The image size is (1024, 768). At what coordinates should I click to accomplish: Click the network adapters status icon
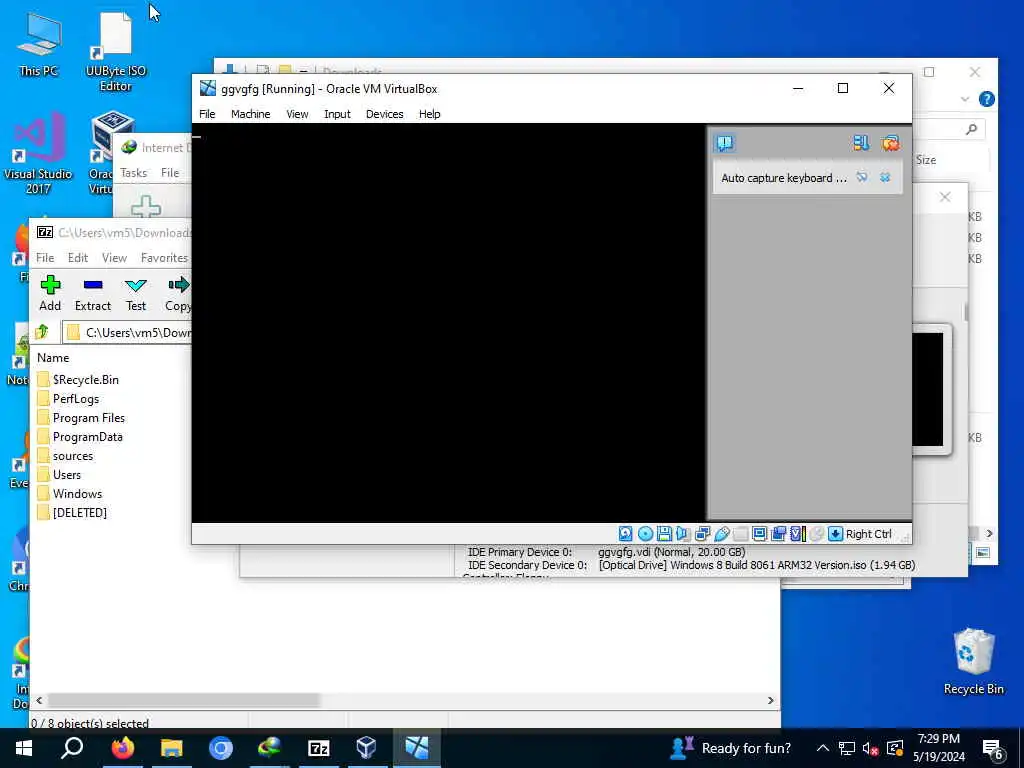(702, 534)
